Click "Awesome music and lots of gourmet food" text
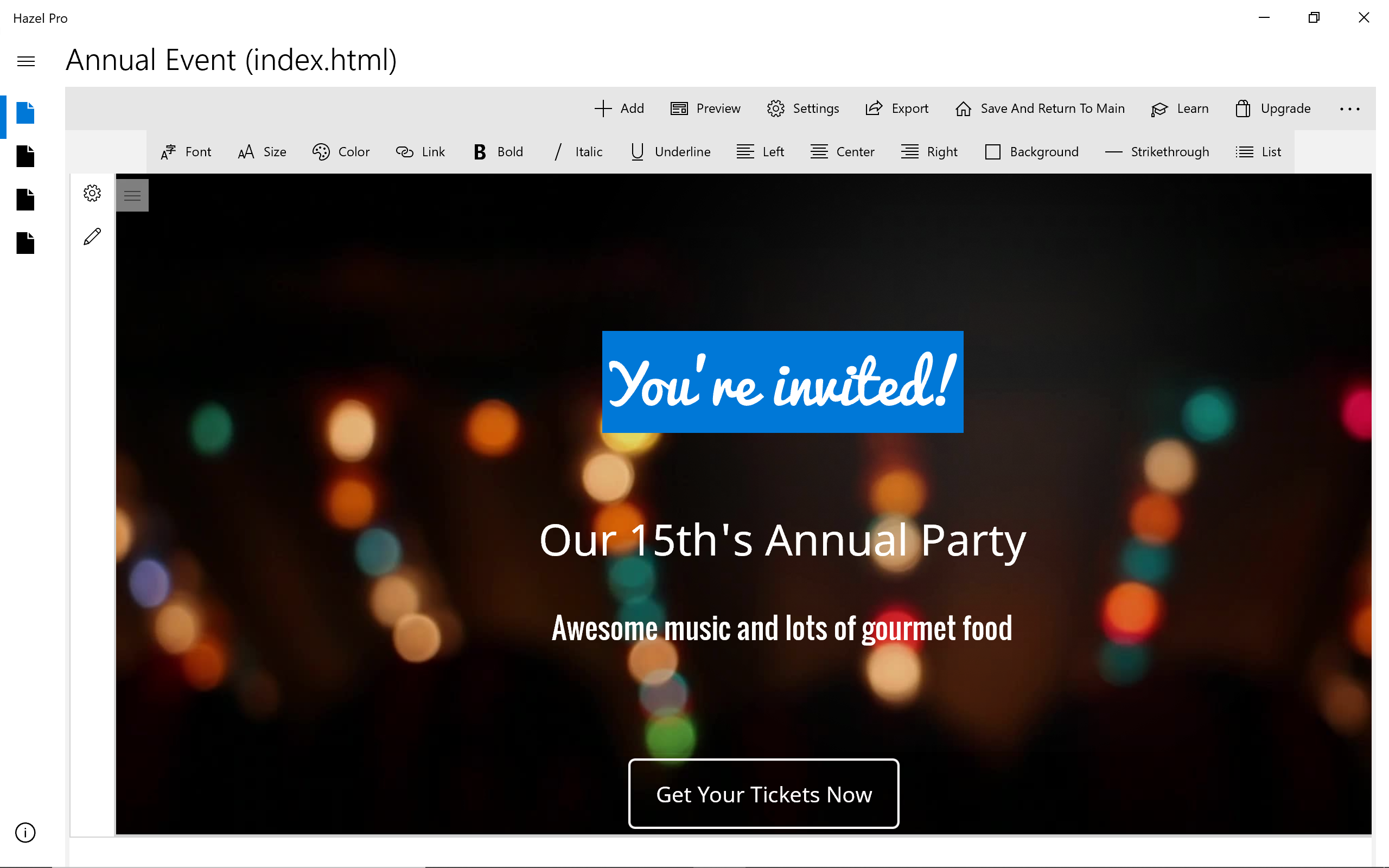Screen dimensions: 1389x868 point(782,628)
